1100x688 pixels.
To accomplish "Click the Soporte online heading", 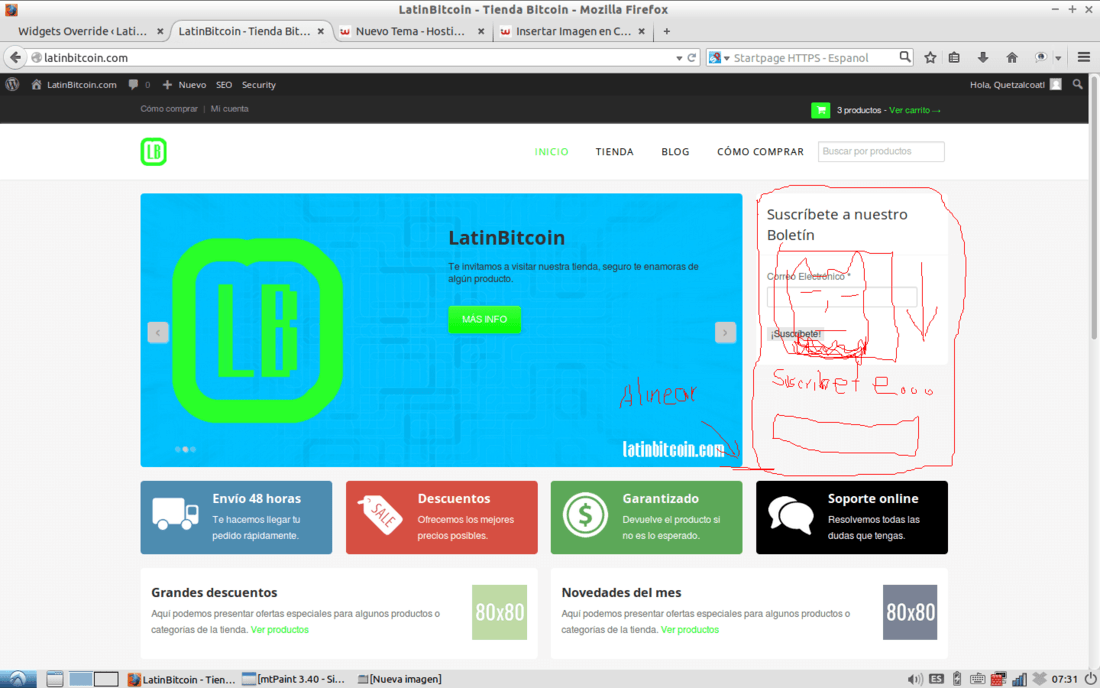I will tap(873, 499).
